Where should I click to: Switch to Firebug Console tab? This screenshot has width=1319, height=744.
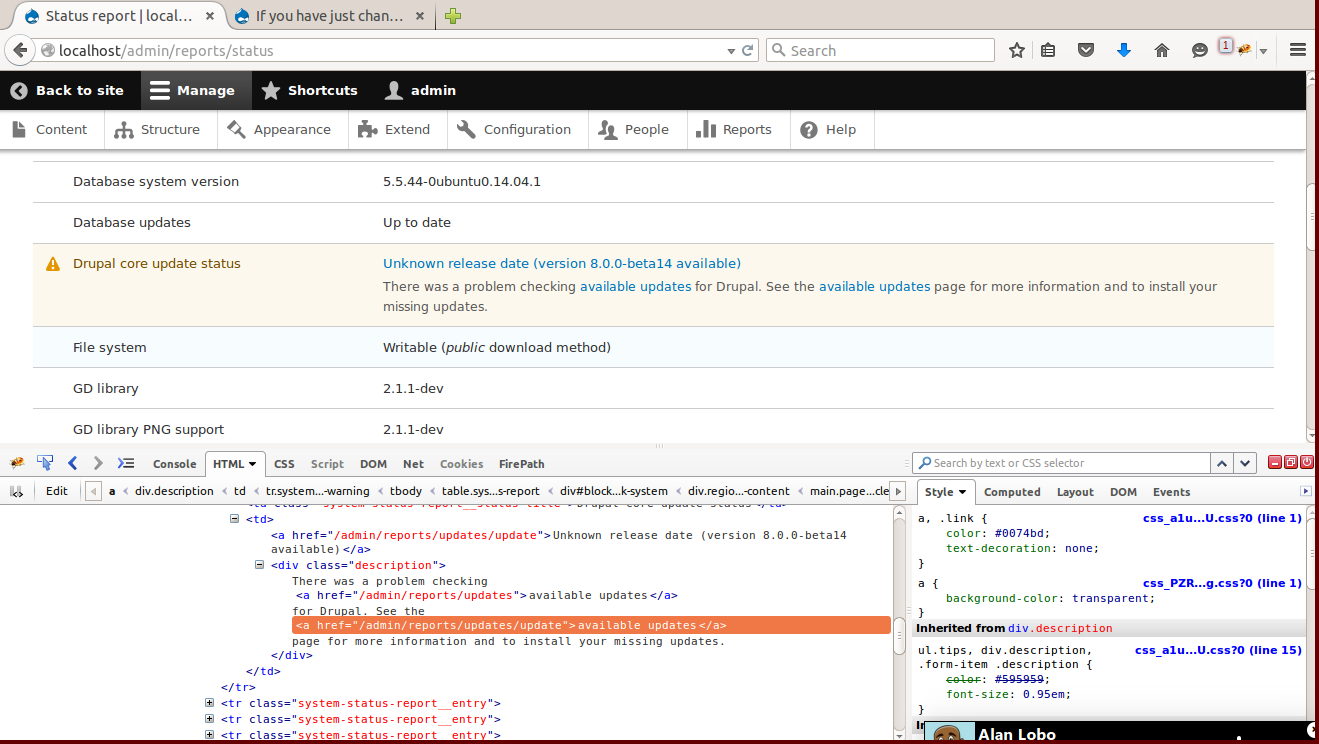[174, 464]
